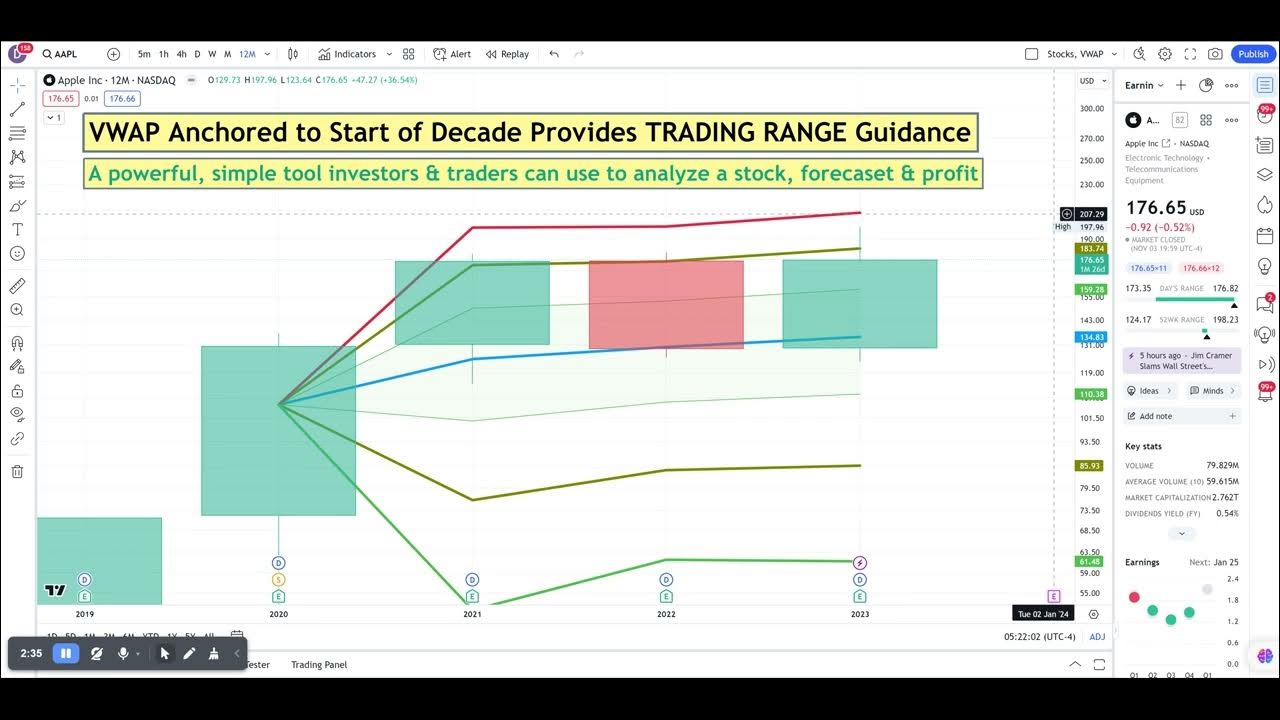This screenshot has width=1280, height=720.
Task: Click the Publish button
Action: coord(1253,54)
